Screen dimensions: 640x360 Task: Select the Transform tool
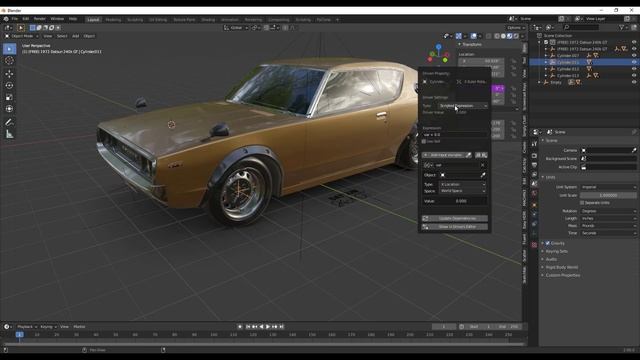coord(9,109)
